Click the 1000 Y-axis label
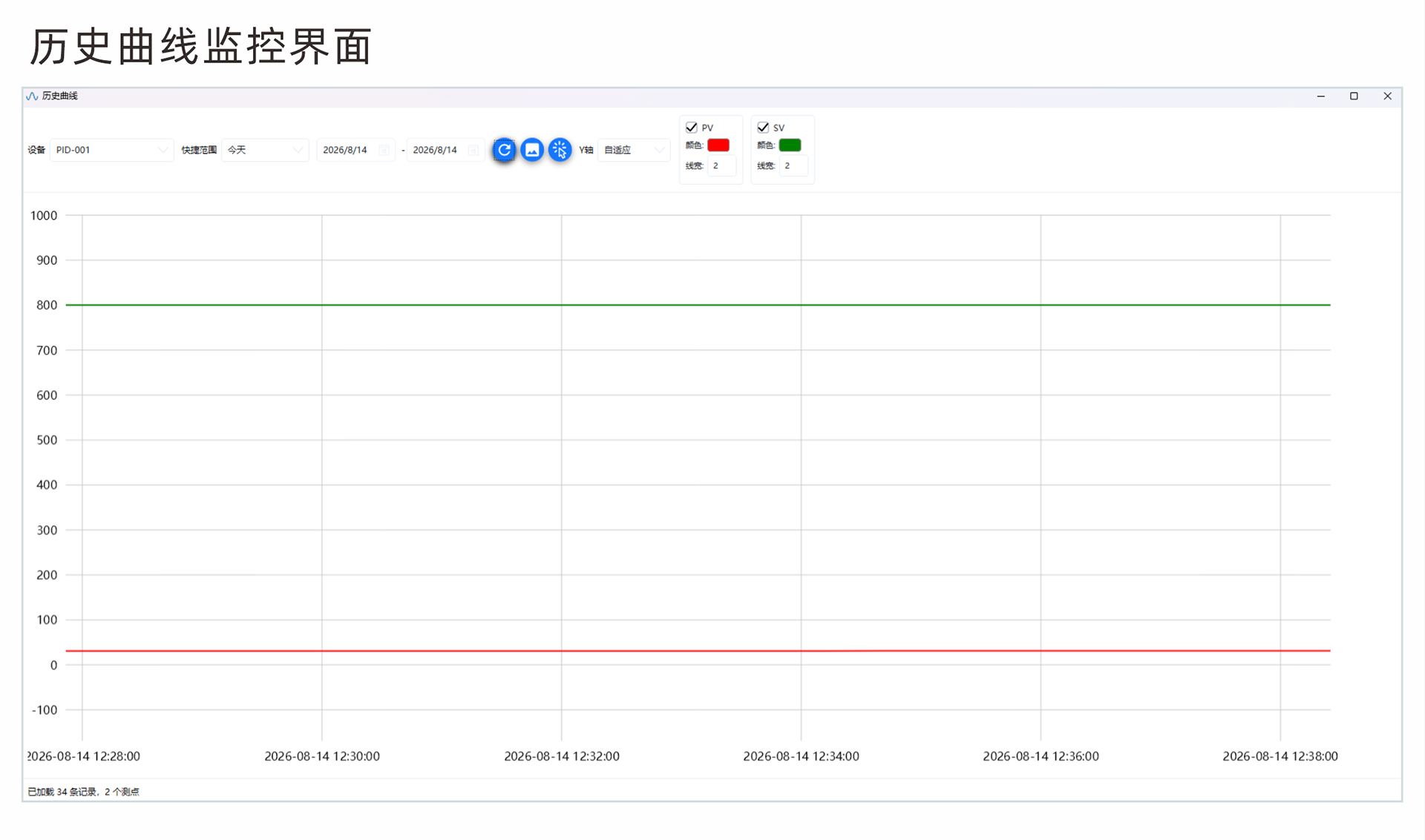This screenshot has width=1425, height=840. [44, 216]
